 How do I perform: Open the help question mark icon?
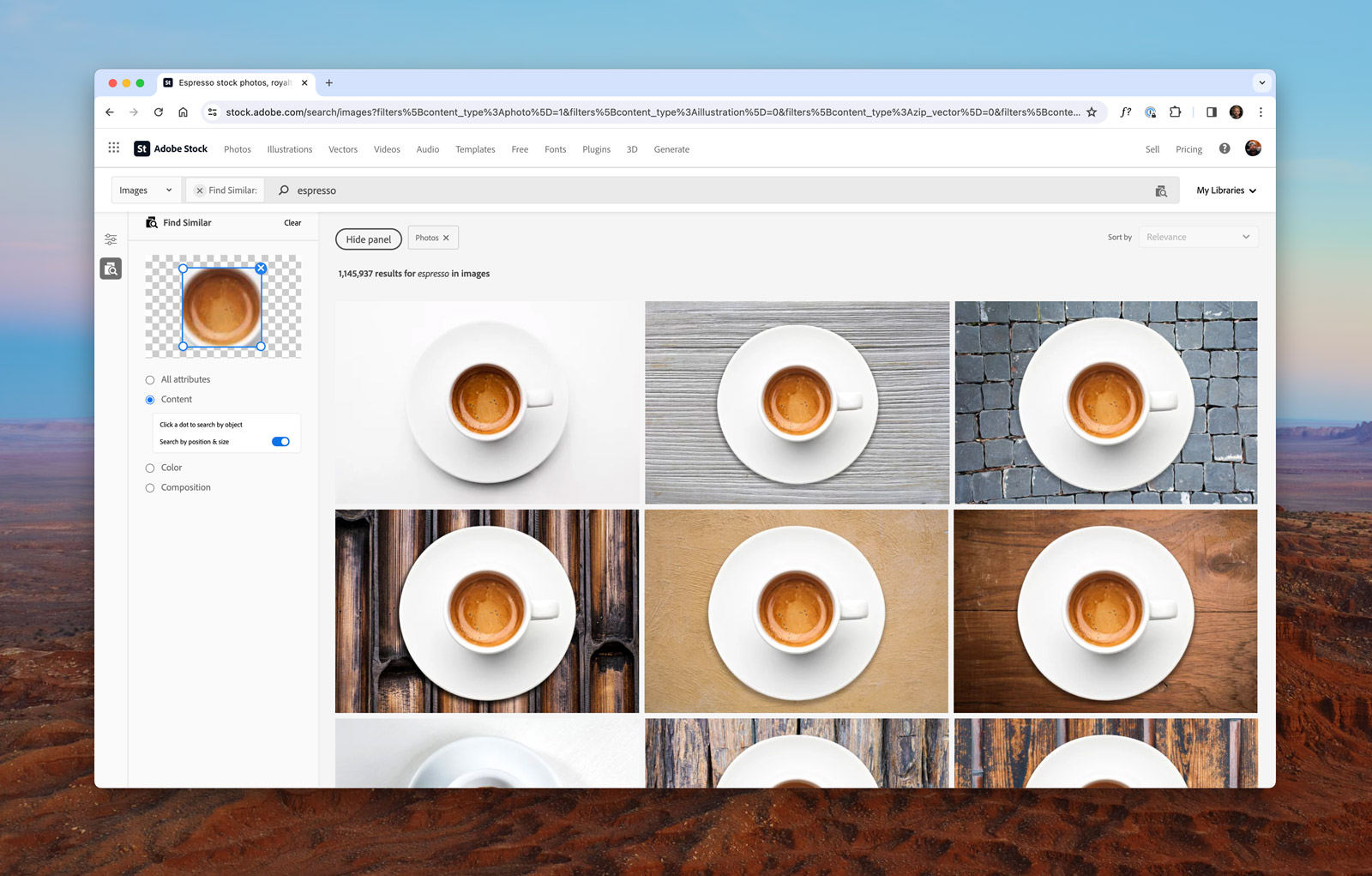[1225, 148]
